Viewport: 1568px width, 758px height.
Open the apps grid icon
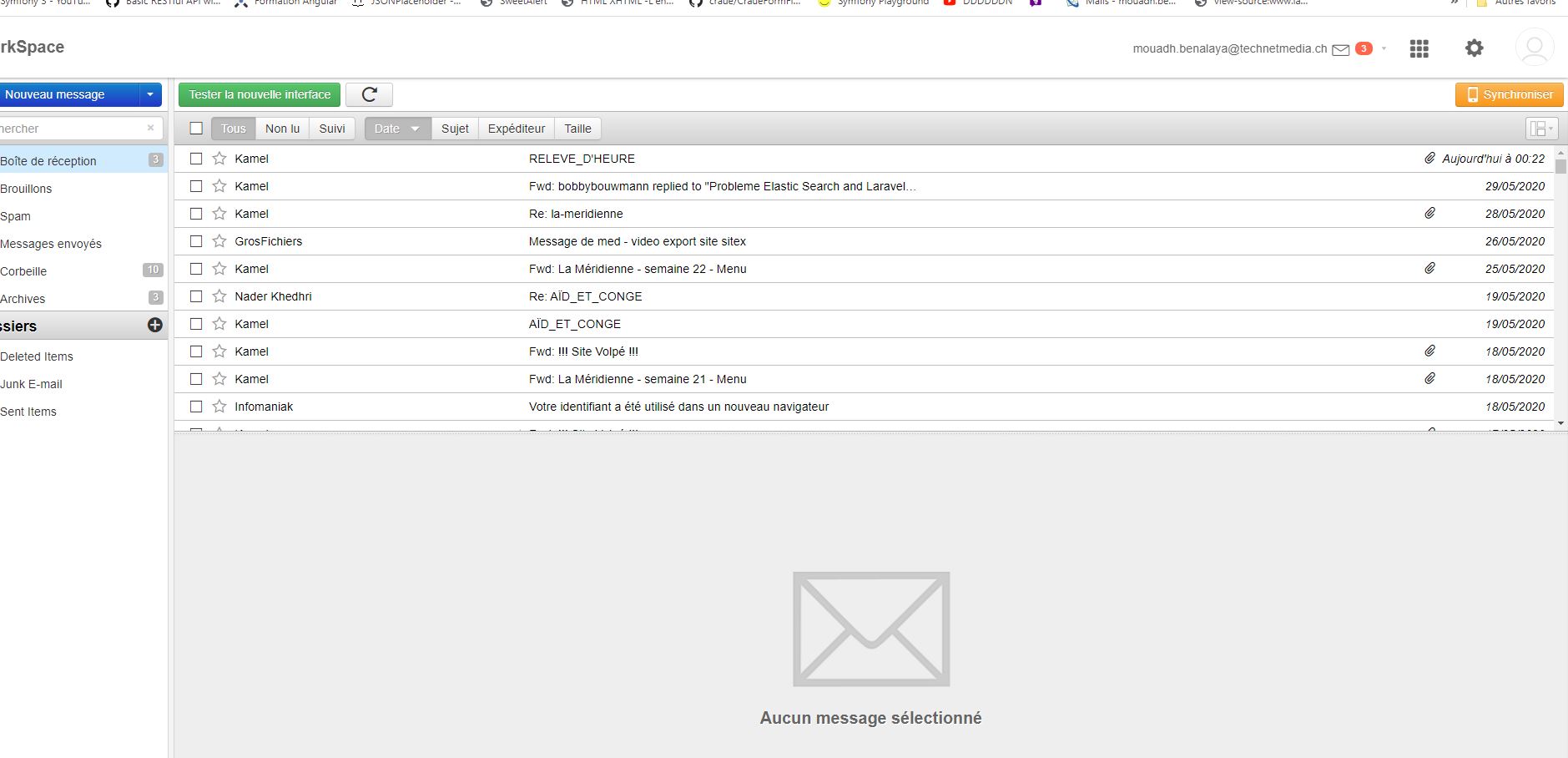click(1419, 49)
